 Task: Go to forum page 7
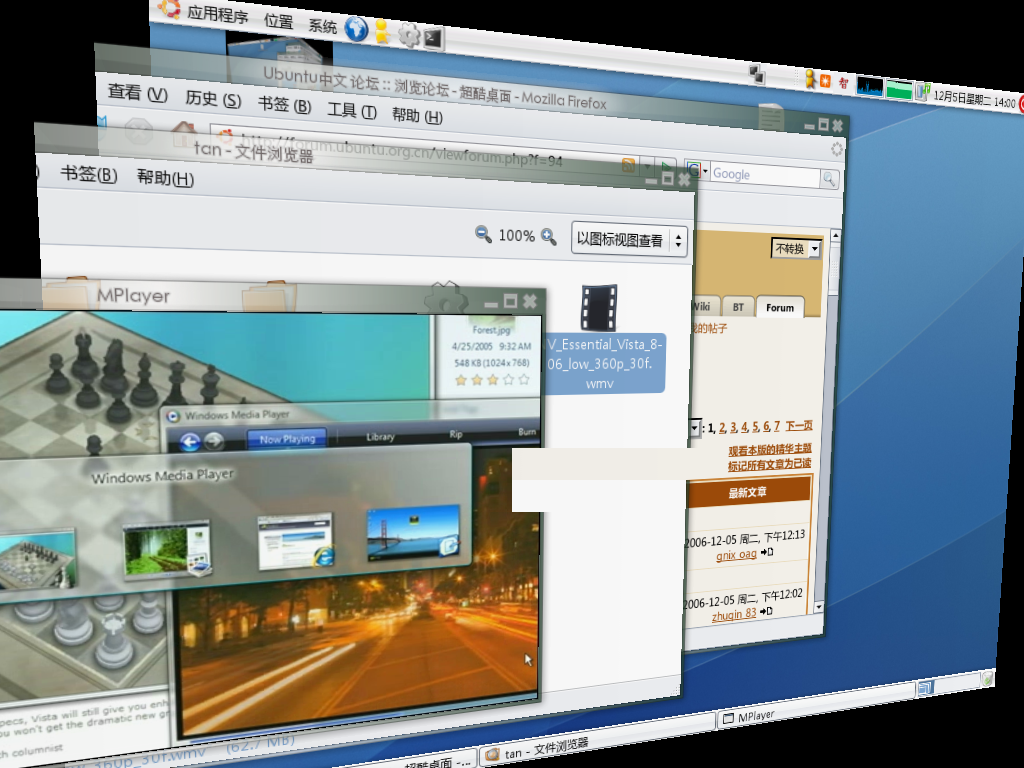coord(776,426)
